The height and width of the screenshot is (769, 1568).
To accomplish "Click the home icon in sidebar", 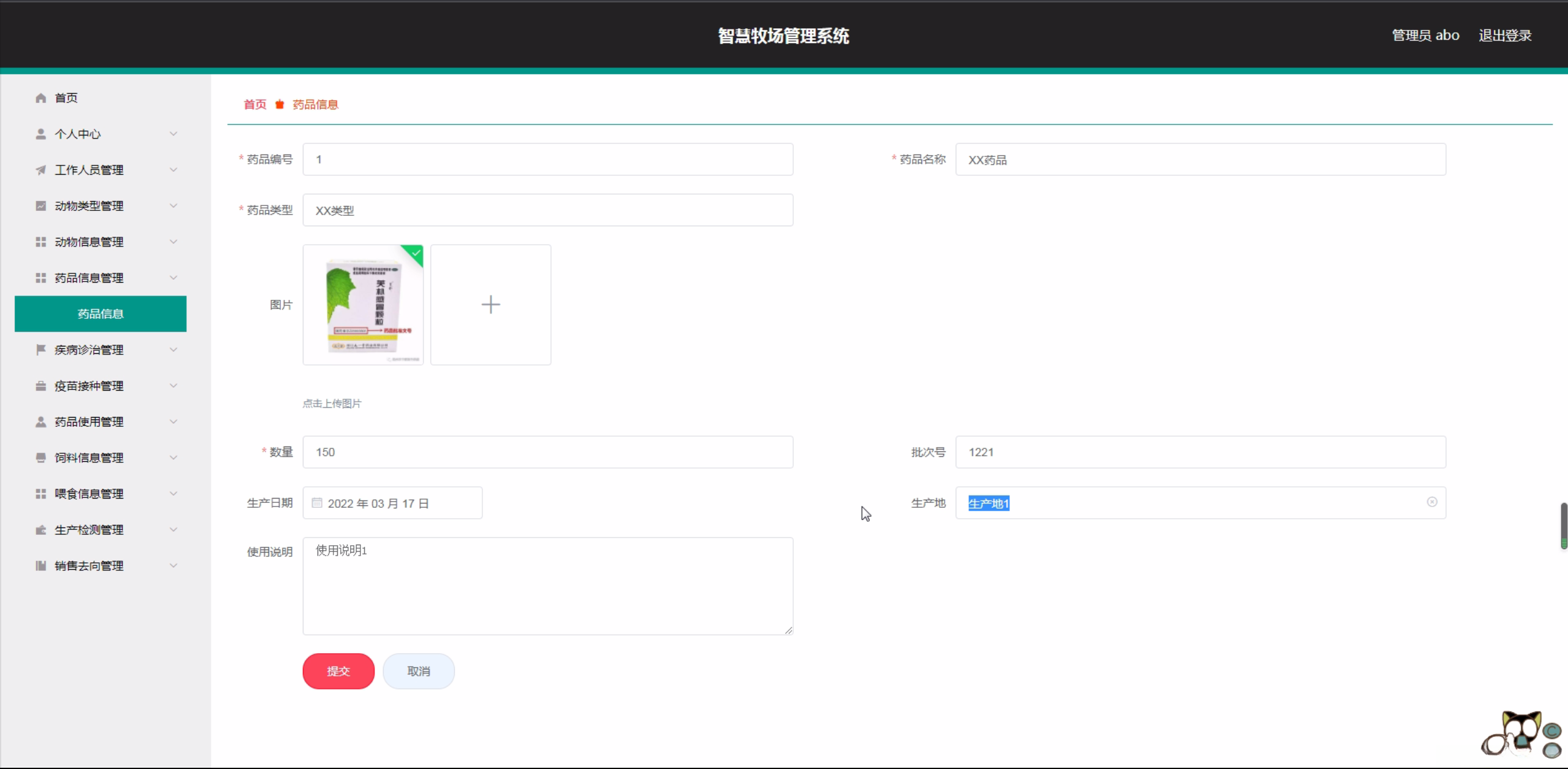I will [x=40, y=98].
